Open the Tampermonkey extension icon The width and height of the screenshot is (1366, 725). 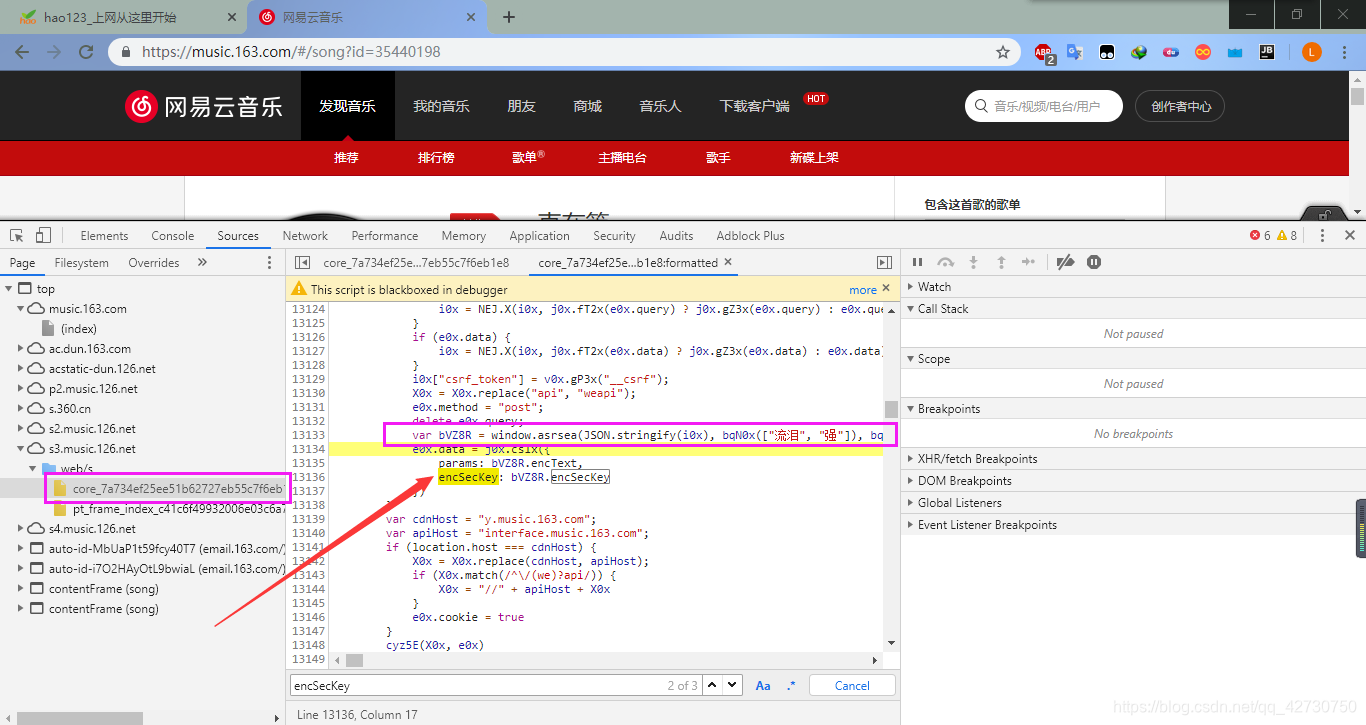[1107, 52]
